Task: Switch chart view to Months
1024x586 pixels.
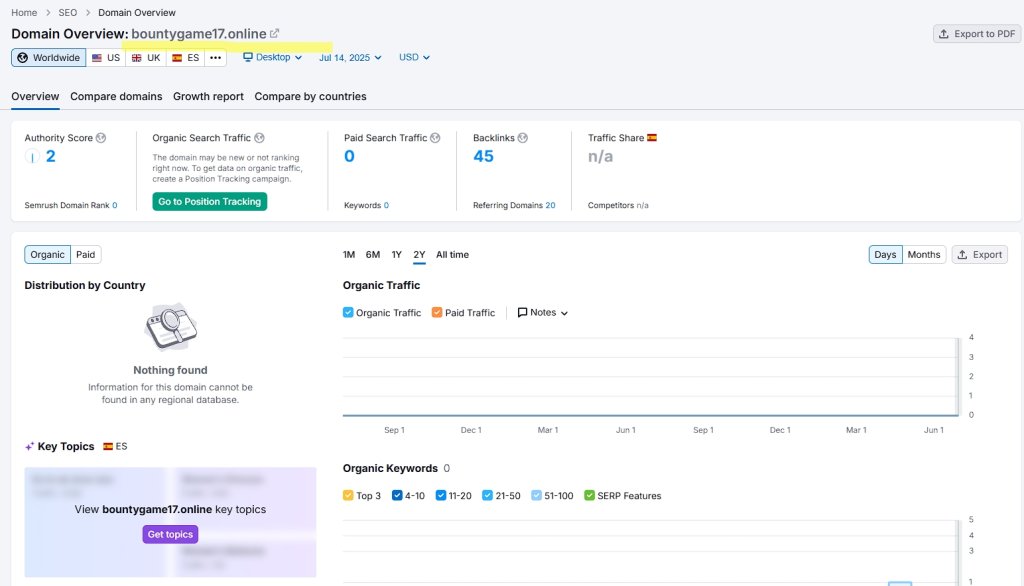Action: point(923,255)
